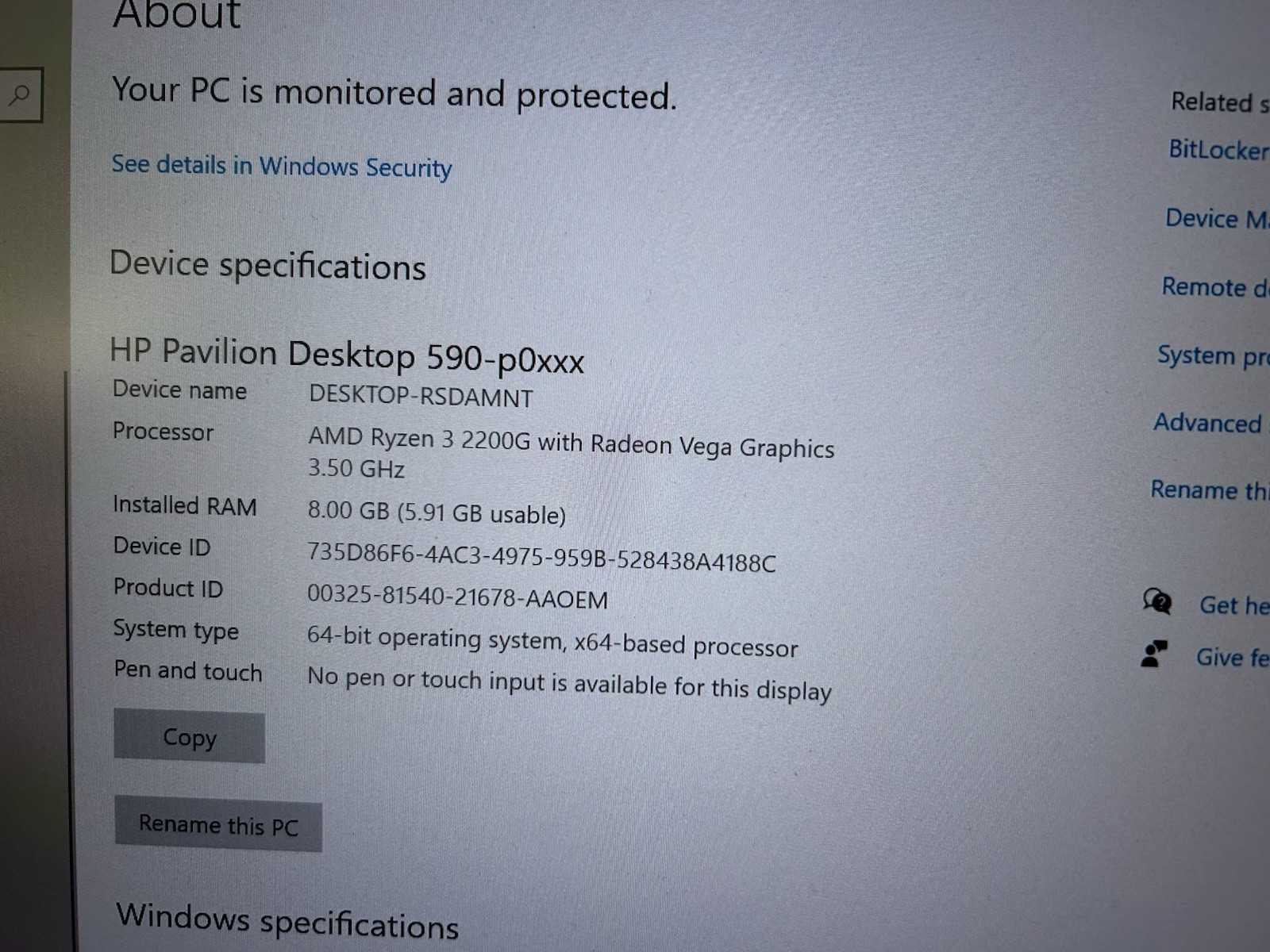Open BitLocker settings link
This screenshot has width=1270, height=952.
(x=1218, y=149)
